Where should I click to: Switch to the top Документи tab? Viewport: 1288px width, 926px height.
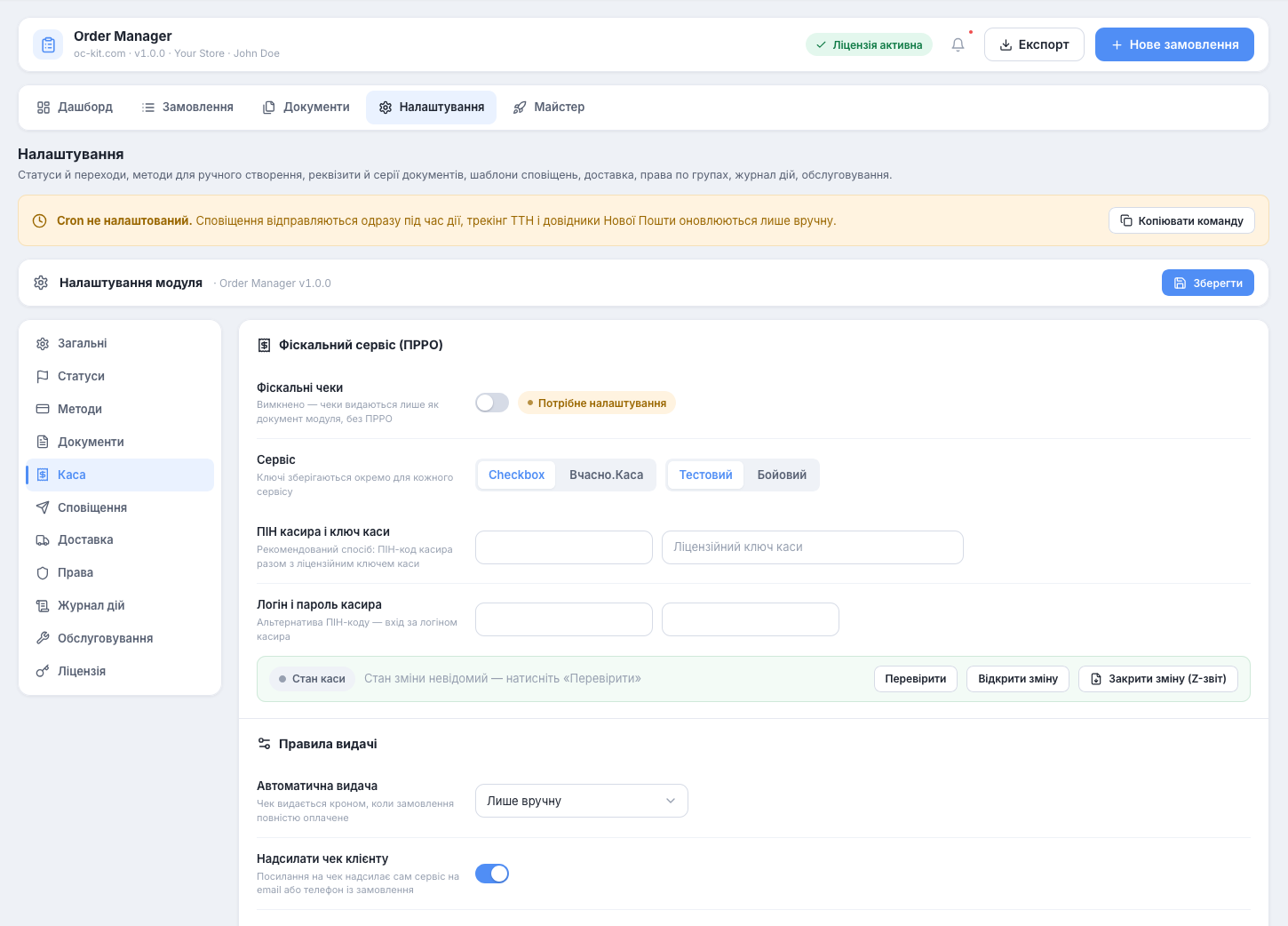(x=306, y=108)
